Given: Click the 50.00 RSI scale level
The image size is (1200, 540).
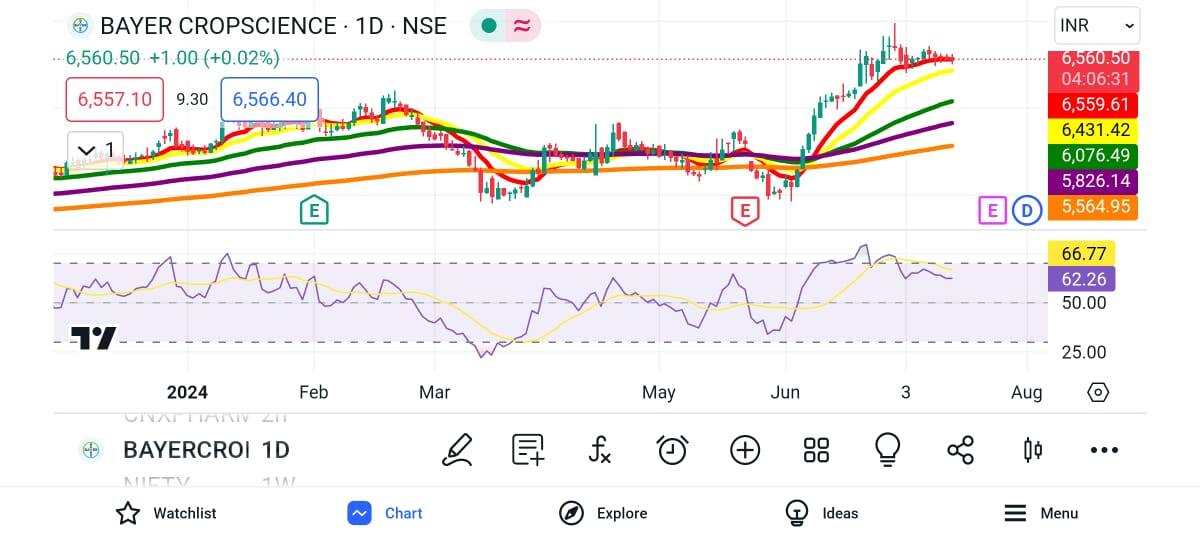Looking at the screenshot, I should tap(1083, 302).
